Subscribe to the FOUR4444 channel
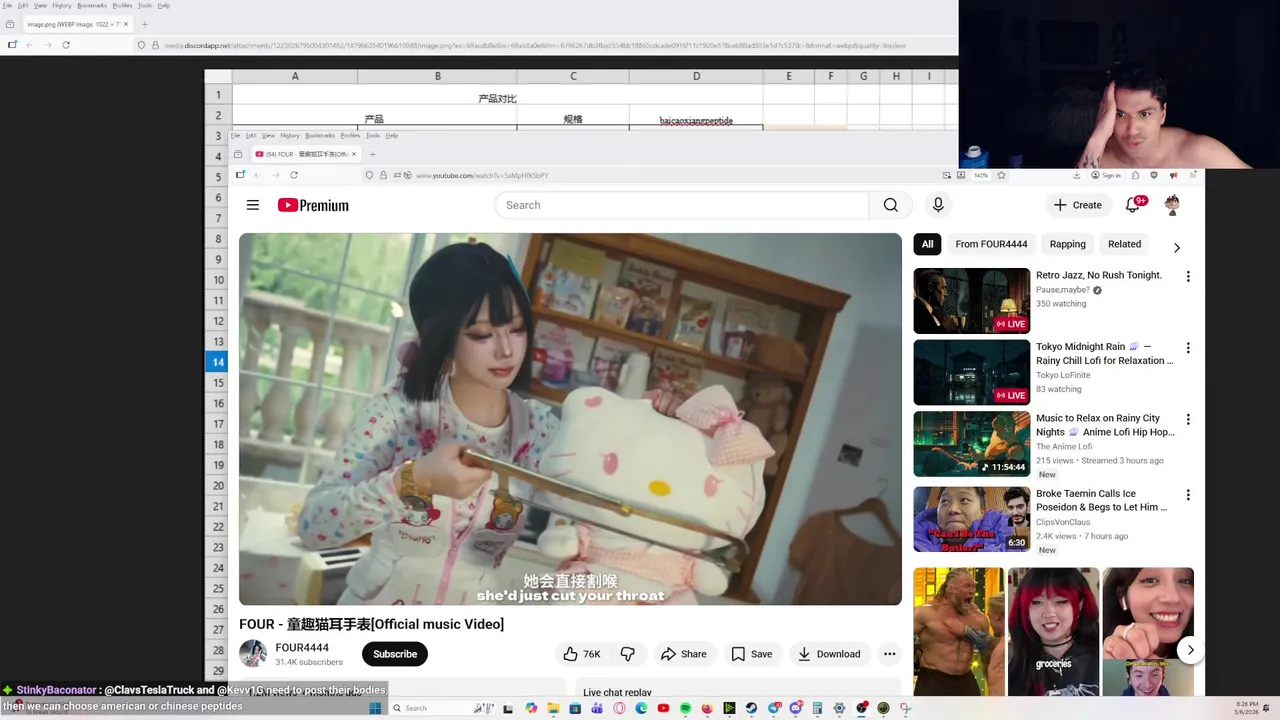The image size is (1280, 720). (x=395, y=654)
